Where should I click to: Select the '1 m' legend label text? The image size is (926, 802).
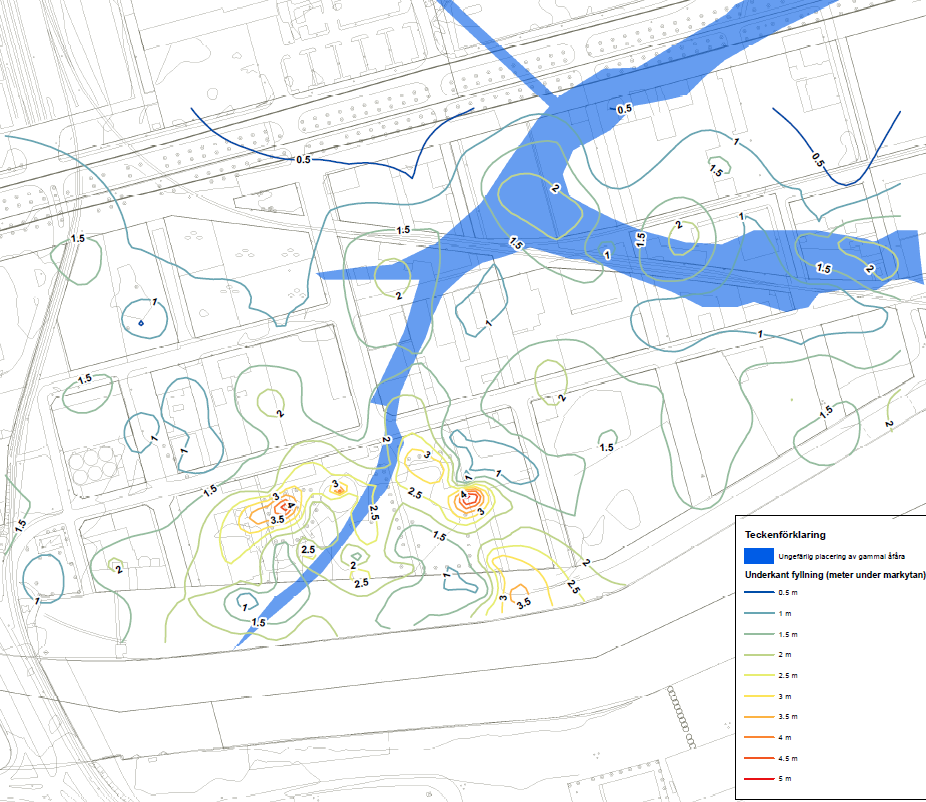pyautogui.click(x=785, y=614)
